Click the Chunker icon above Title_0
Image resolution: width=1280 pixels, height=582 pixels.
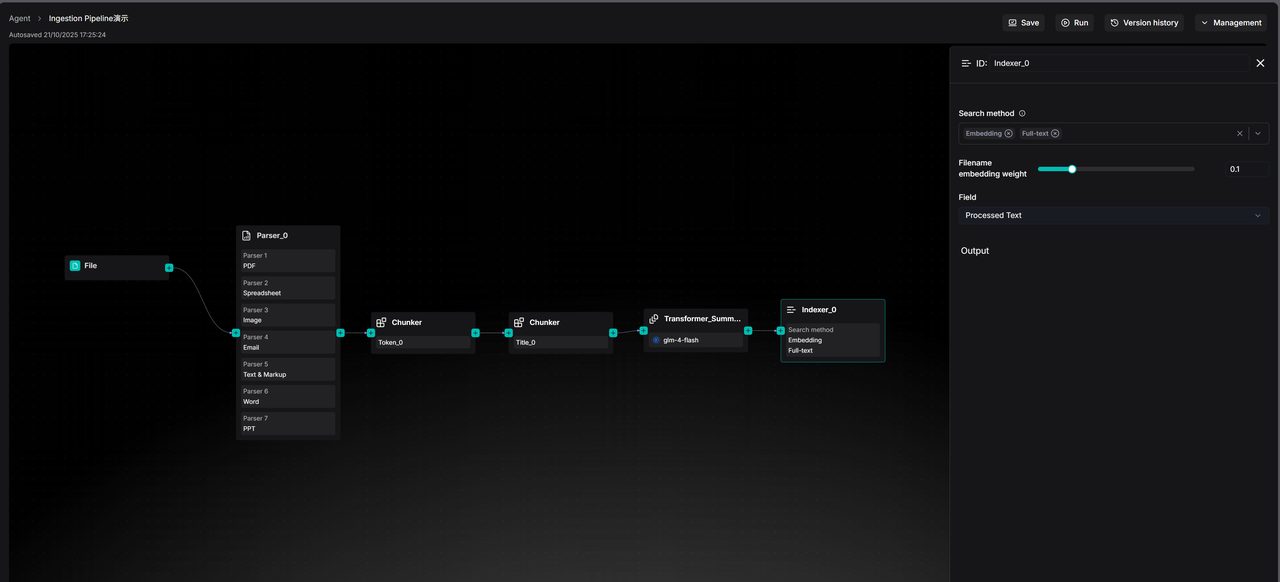(519, 323)
